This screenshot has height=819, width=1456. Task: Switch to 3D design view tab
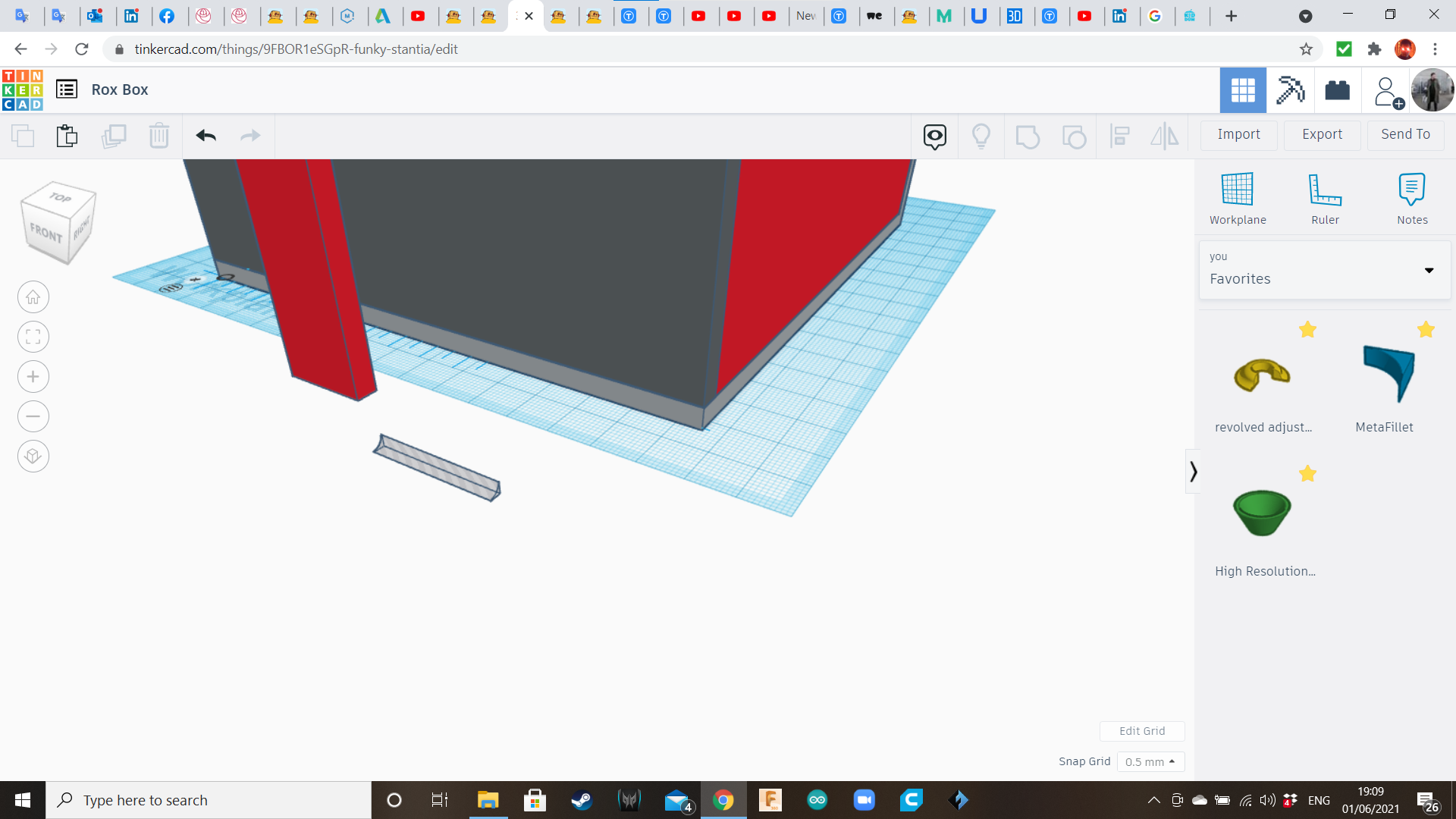(1243, 90)
